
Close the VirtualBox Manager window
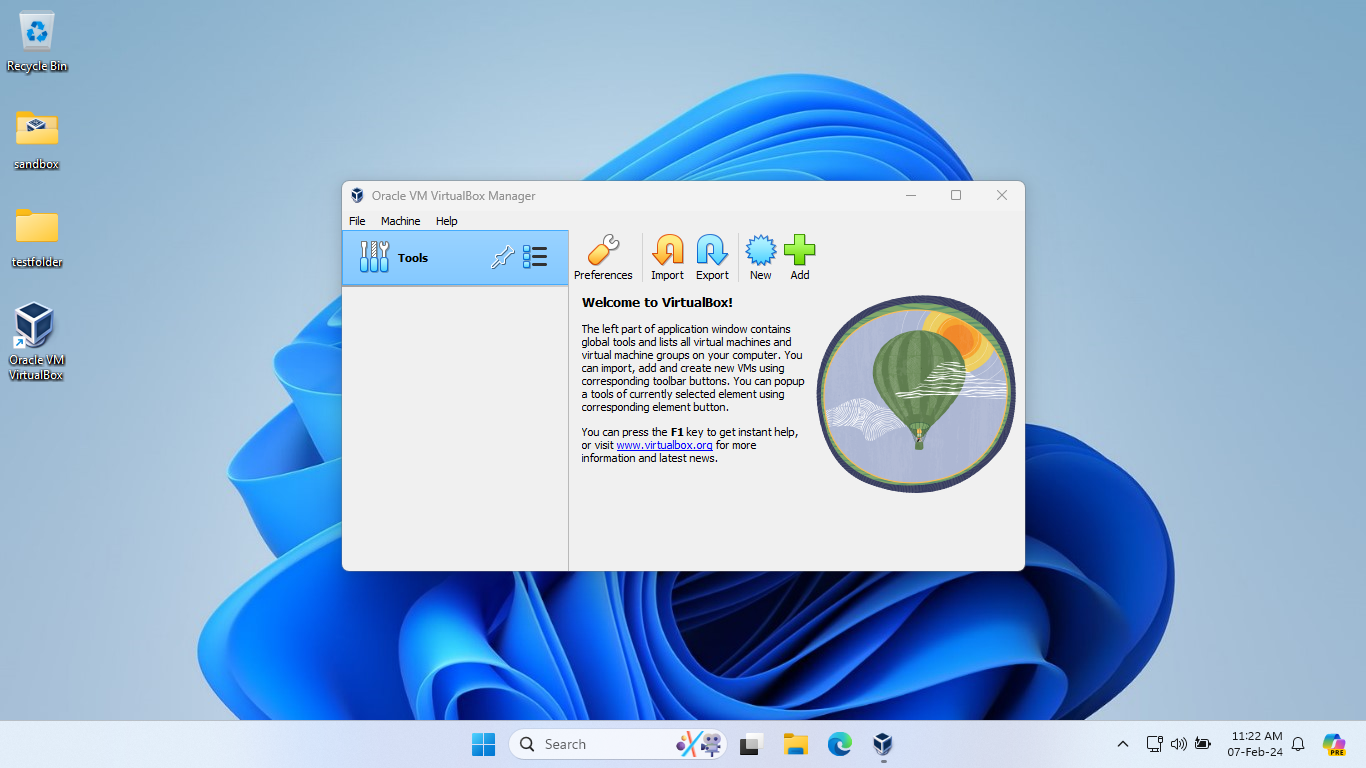coord(1002,196)
